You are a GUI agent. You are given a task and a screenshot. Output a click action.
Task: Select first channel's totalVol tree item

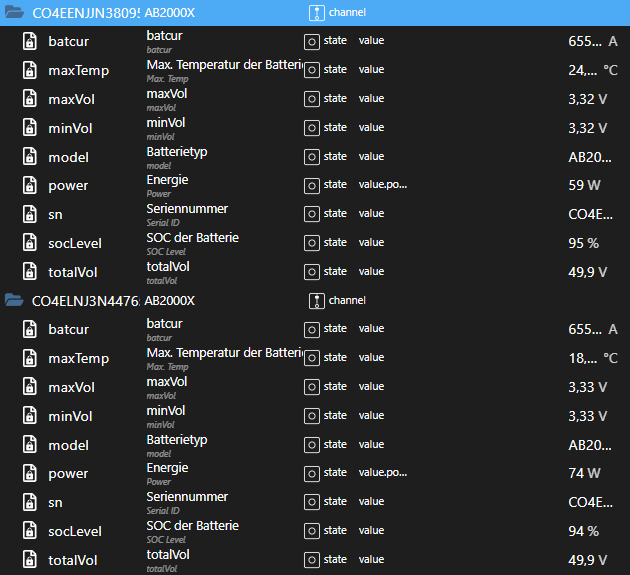click(x=73, y=272)
